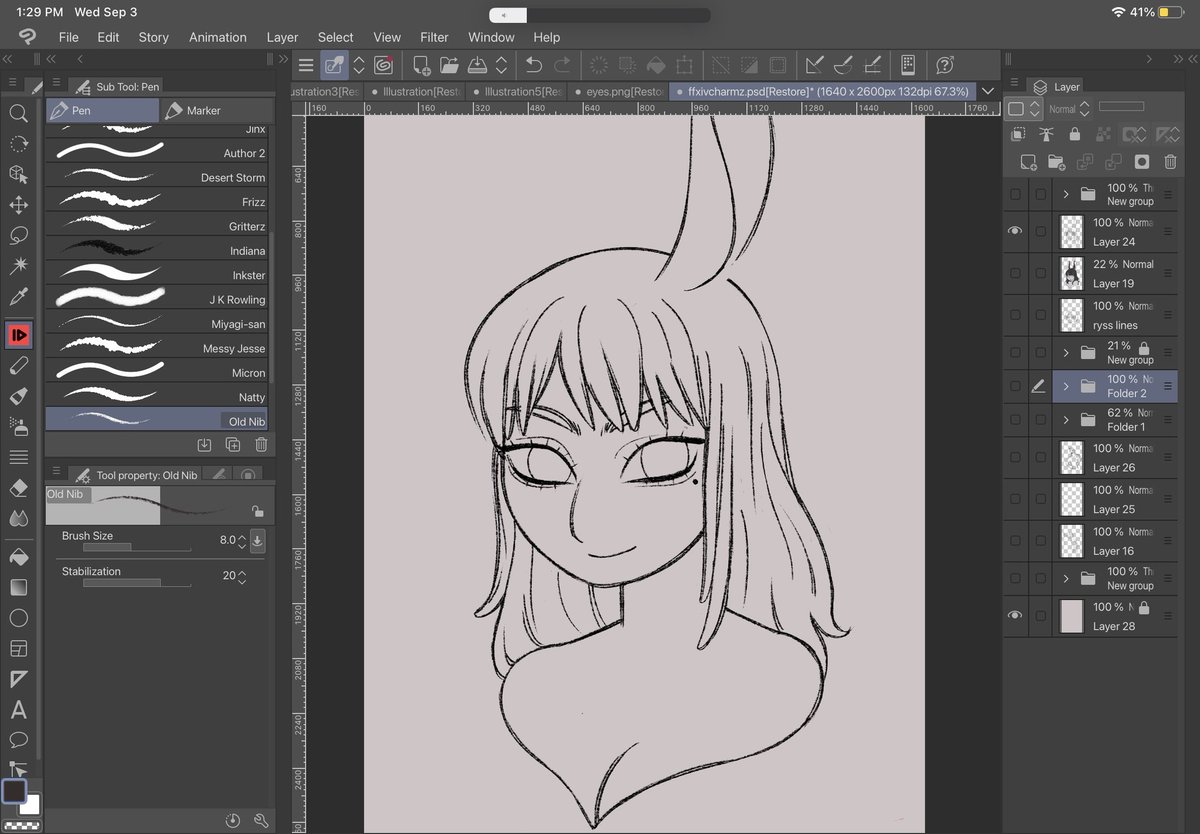Click the Brush Size slider
This screenshot has width=1200, height=834.
click(136, 548)
